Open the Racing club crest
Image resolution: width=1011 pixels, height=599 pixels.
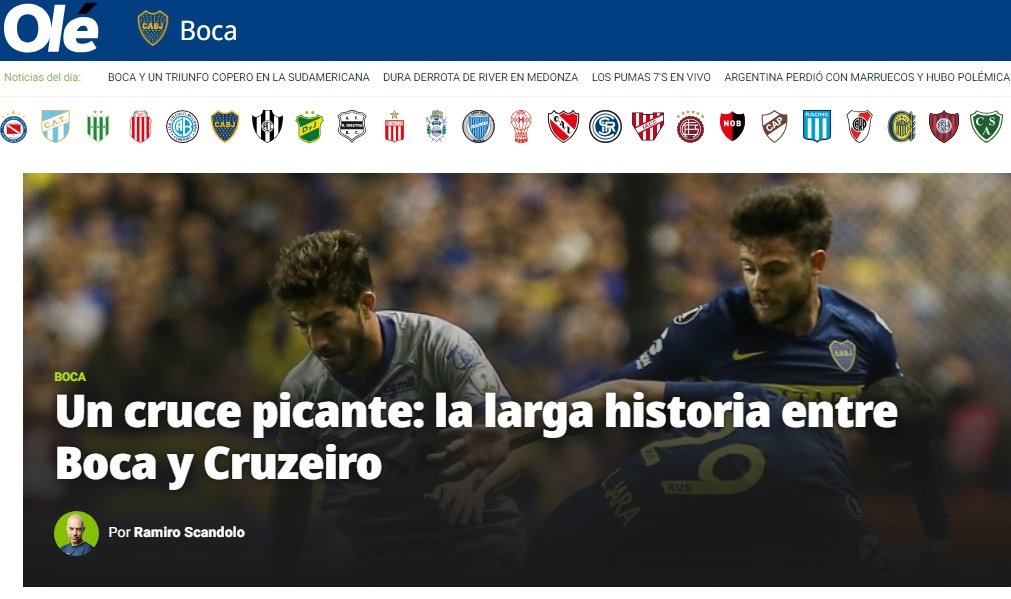[816, 126]
